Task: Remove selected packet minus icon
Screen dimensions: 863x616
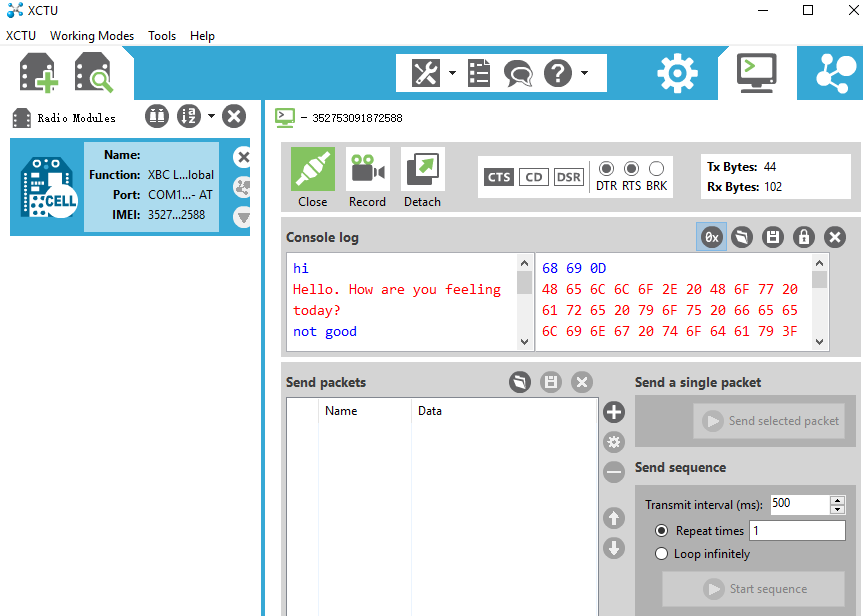Action: coord(614,472)
